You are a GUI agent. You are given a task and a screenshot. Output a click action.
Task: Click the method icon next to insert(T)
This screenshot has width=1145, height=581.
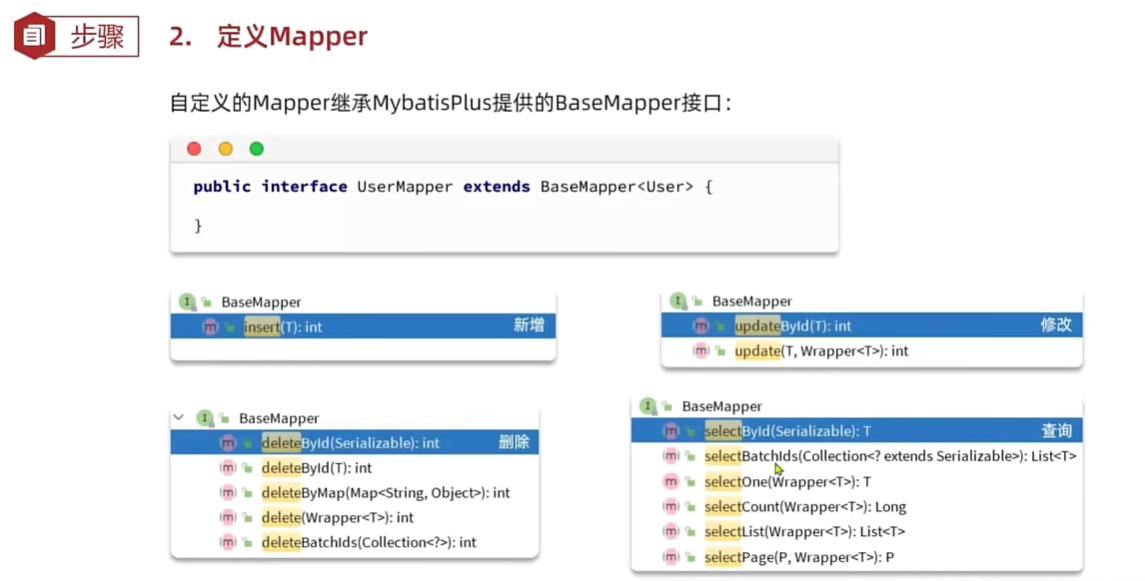click(x=210, y=327)
